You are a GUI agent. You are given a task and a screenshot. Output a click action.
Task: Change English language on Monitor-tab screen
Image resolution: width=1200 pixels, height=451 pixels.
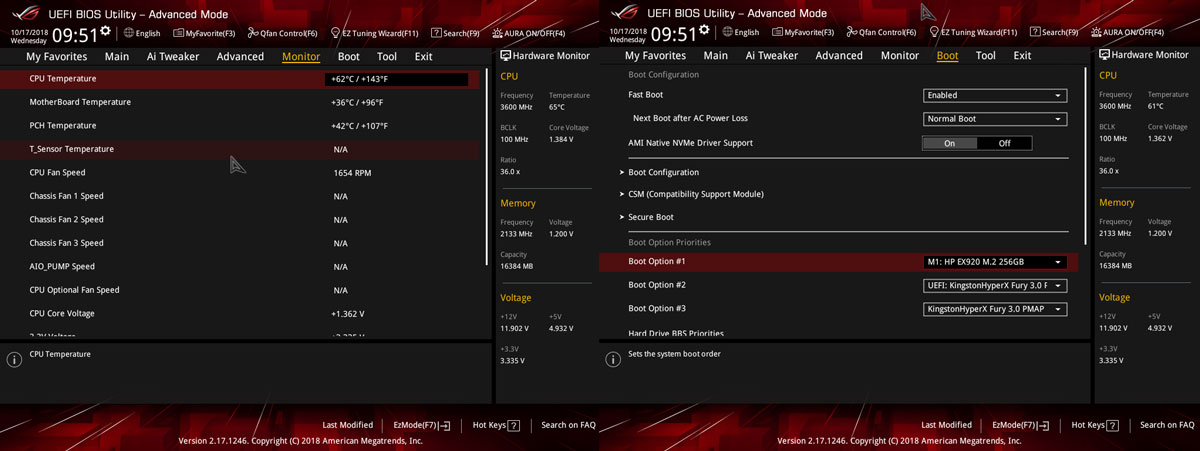142,33
